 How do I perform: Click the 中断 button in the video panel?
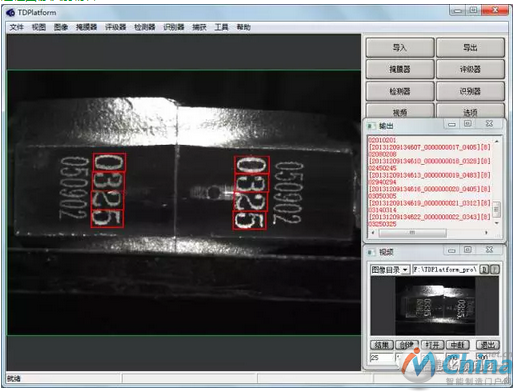458,345
